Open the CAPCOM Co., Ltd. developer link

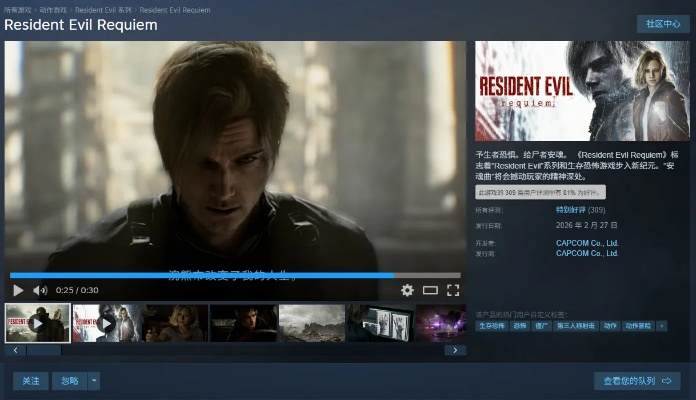587,243
